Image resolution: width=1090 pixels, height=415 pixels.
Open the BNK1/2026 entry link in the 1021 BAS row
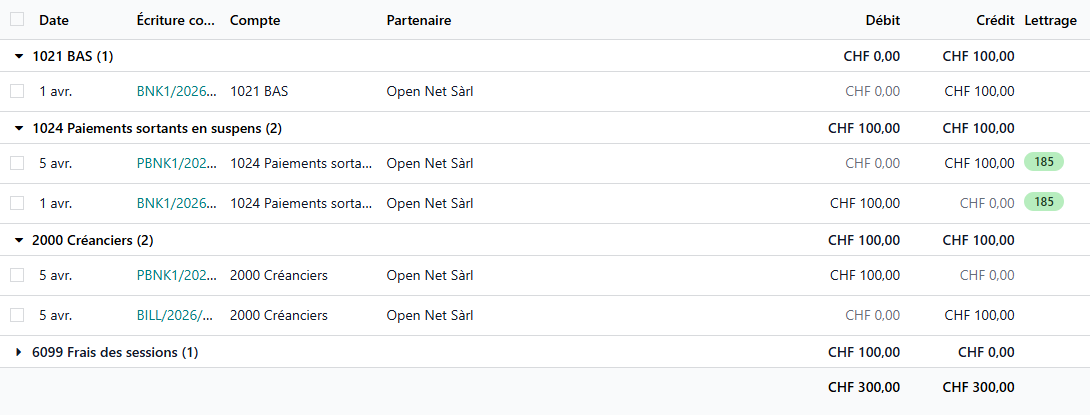tap(176, 92)
